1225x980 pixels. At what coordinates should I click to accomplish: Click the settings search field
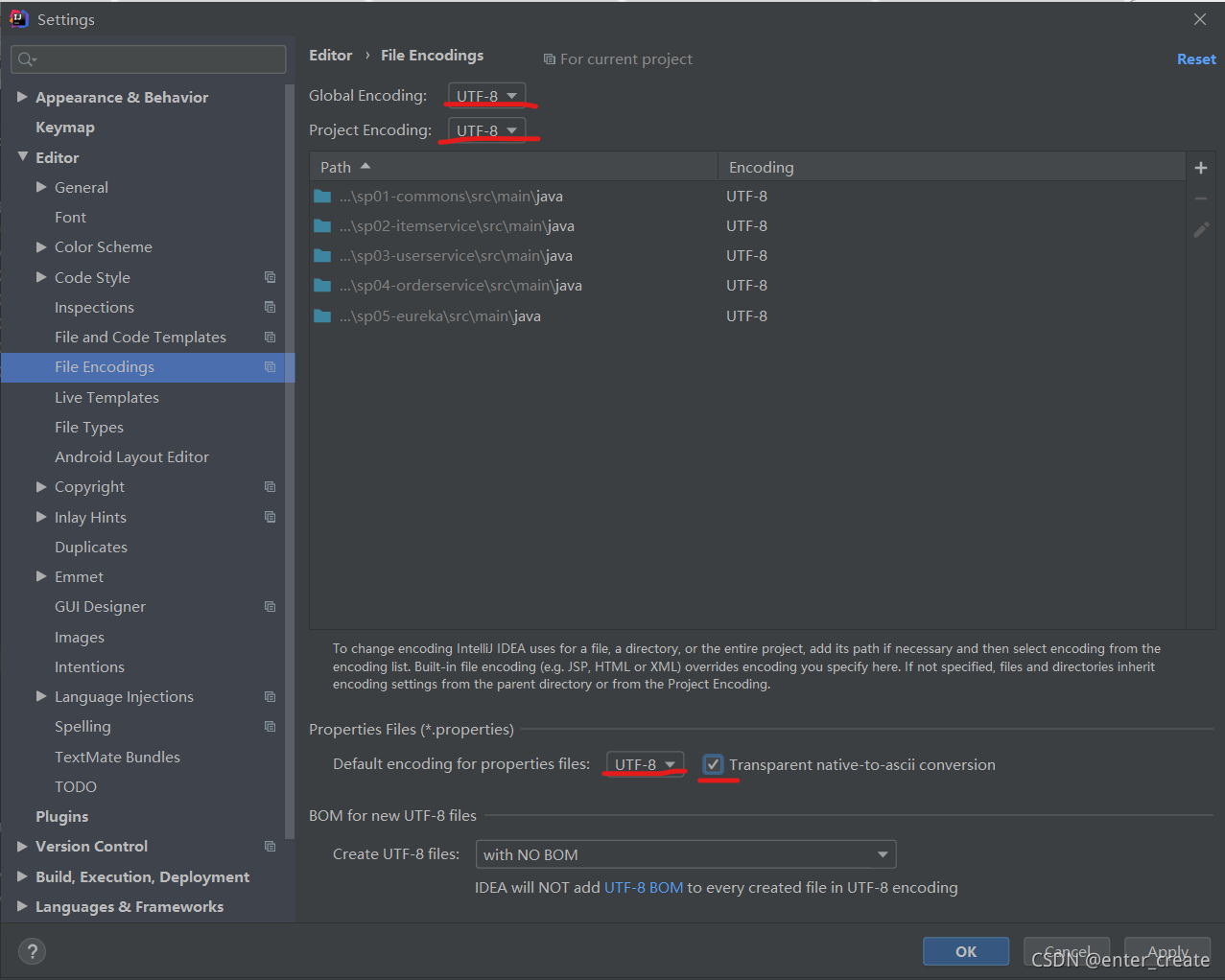[x=149, y=59]
